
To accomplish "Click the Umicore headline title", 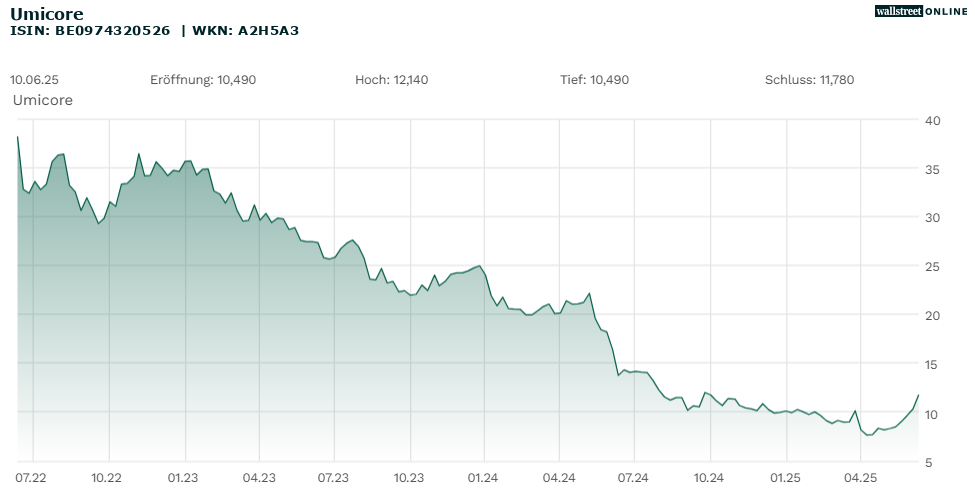I will [47, 14].
